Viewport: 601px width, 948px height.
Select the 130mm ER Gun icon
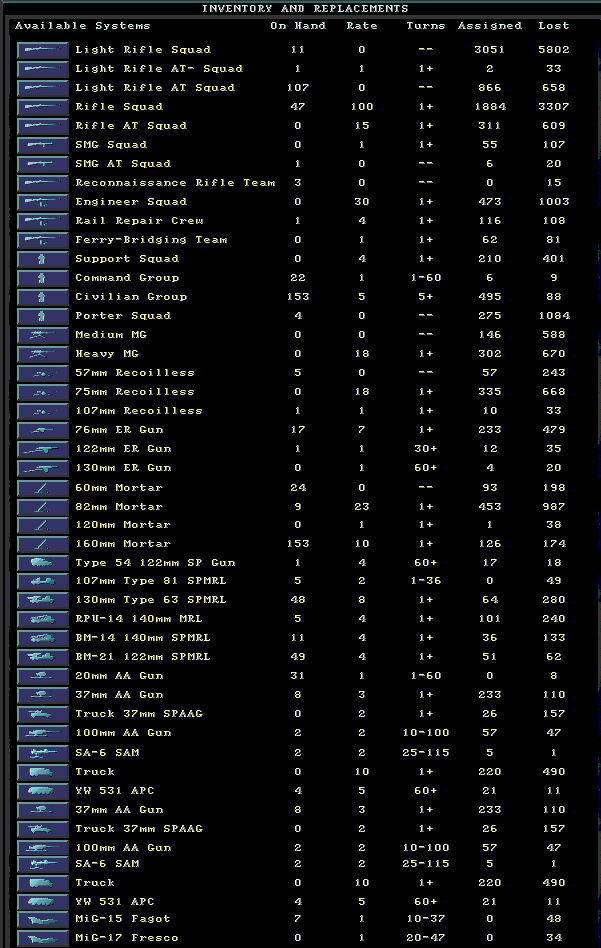tap(42, 468)
